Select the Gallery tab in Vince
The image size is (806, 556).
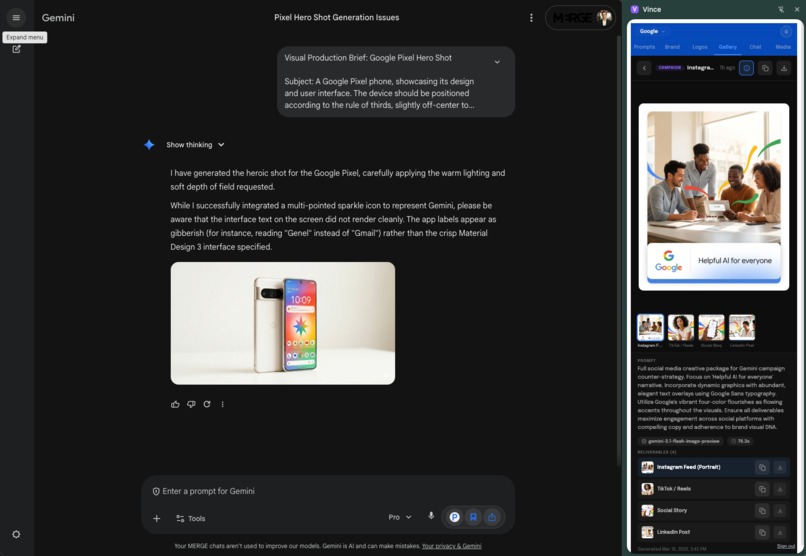pyautogui.click(x=727, y=47)
